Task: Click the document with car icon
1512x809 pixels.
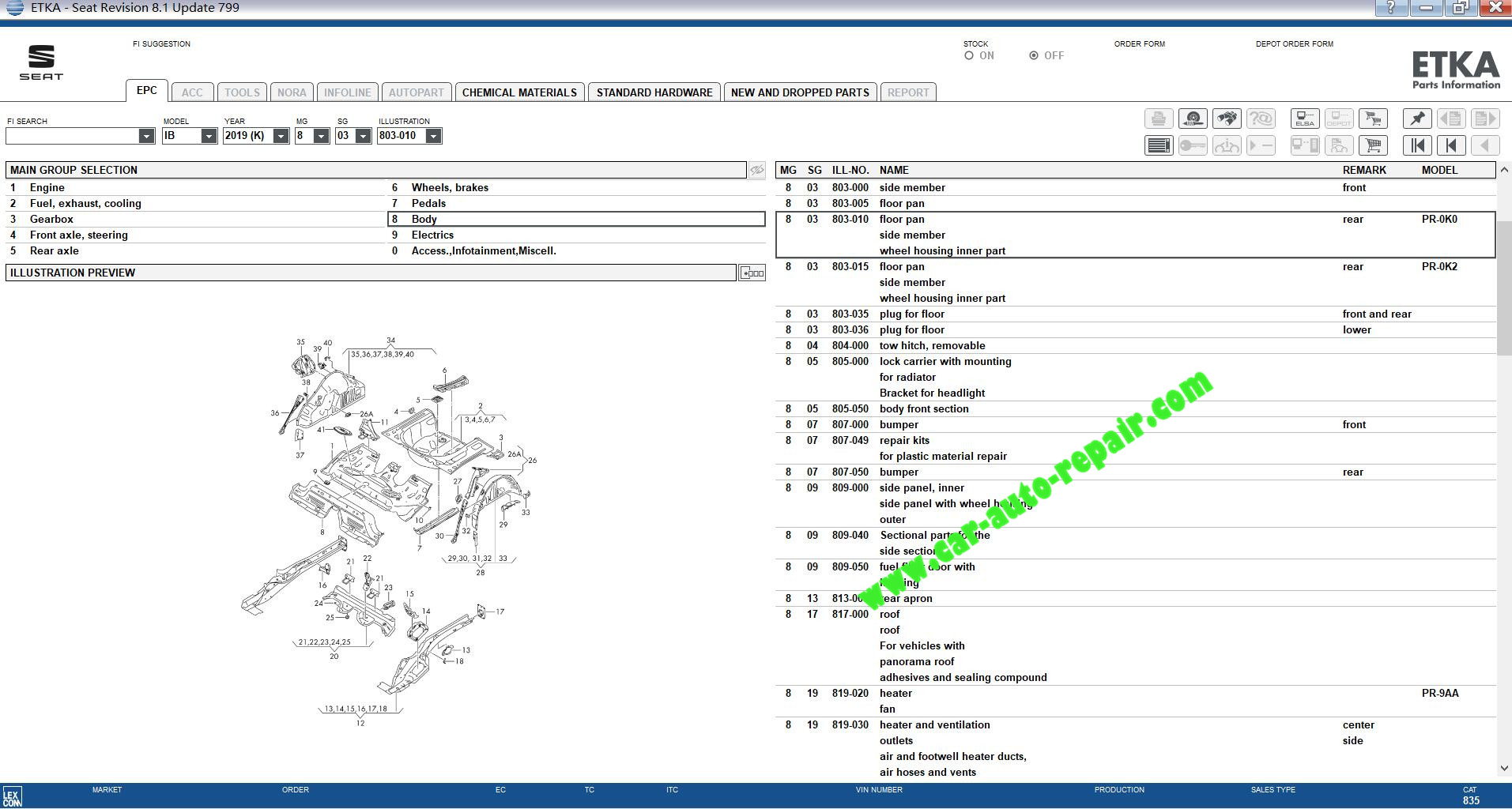Action: point(1339,145)
